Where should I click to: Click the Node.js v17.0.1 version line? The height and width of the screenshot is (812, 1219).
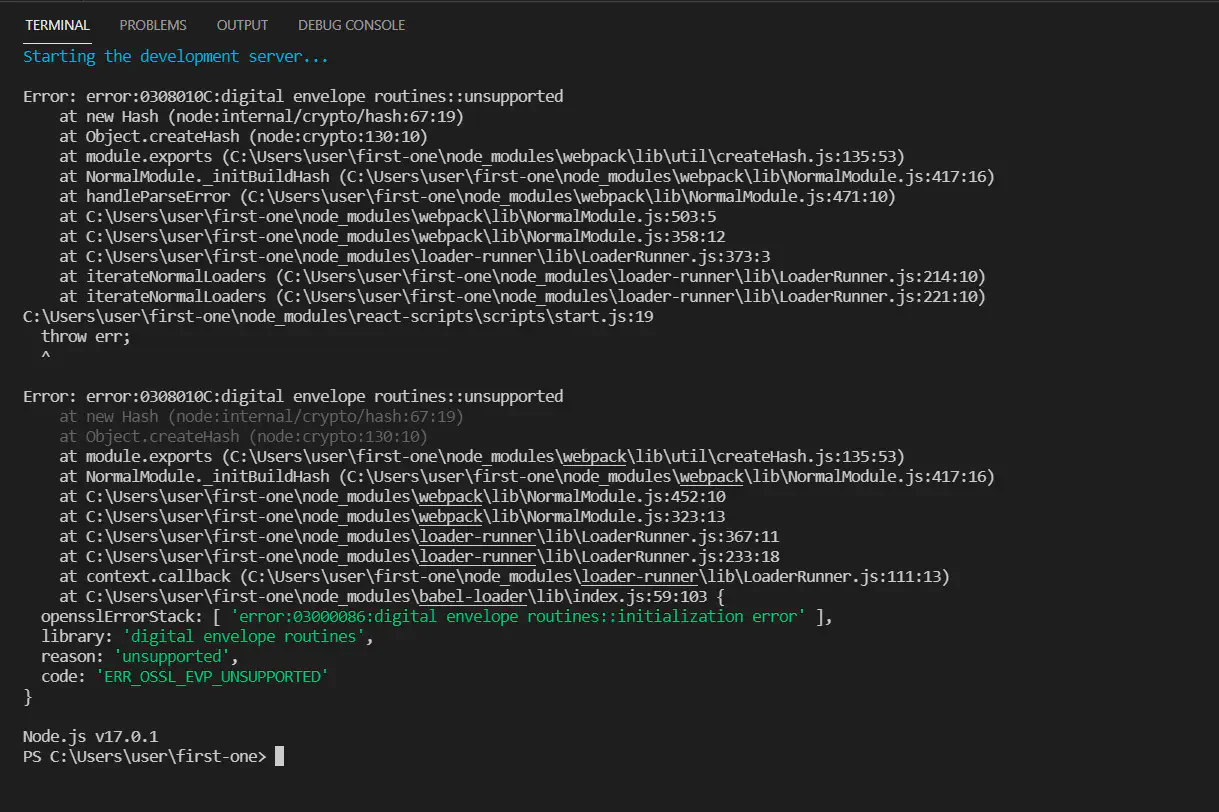coord(90,737)
